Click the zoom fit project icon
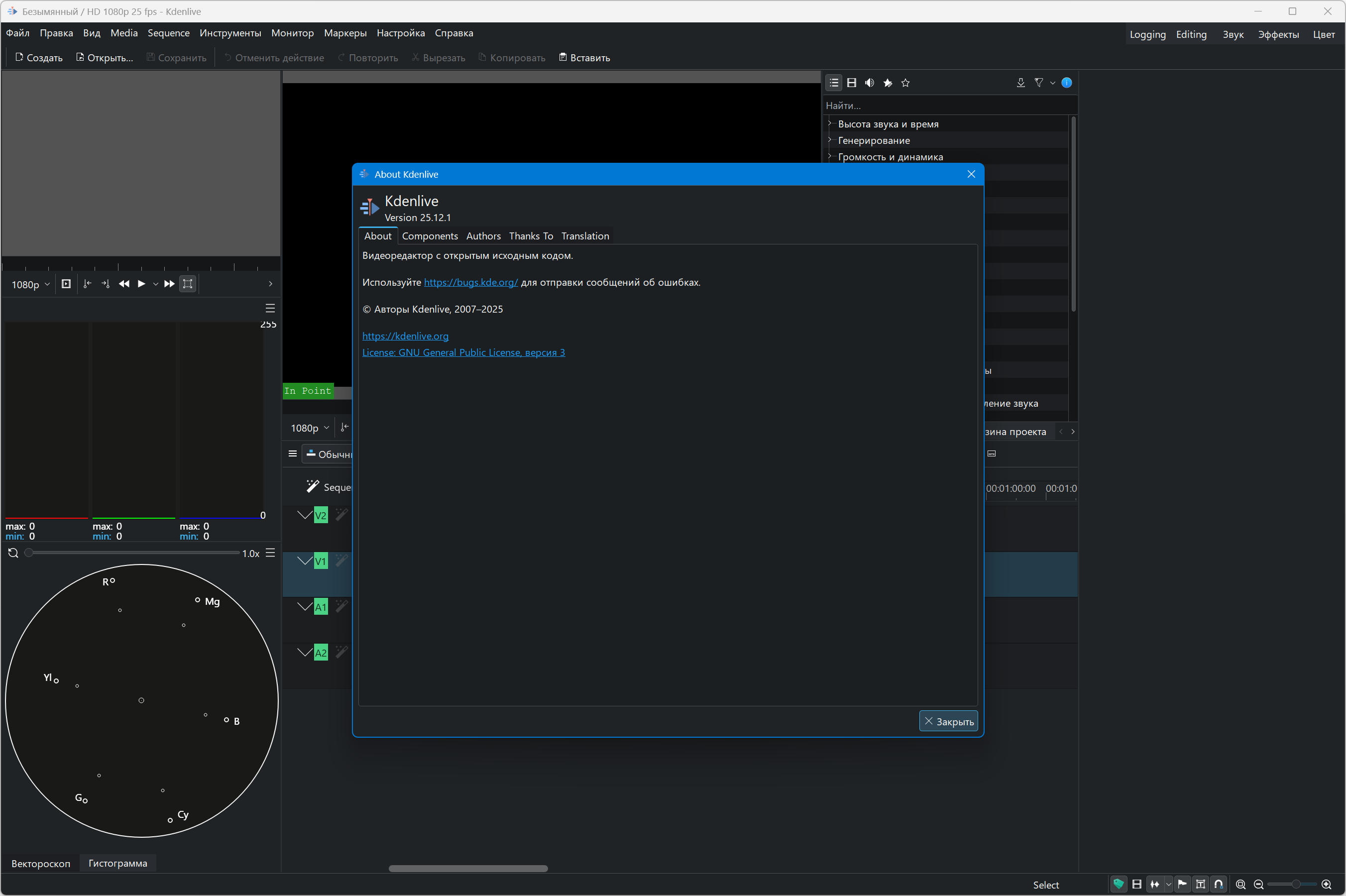 [x=1240, y=885]
